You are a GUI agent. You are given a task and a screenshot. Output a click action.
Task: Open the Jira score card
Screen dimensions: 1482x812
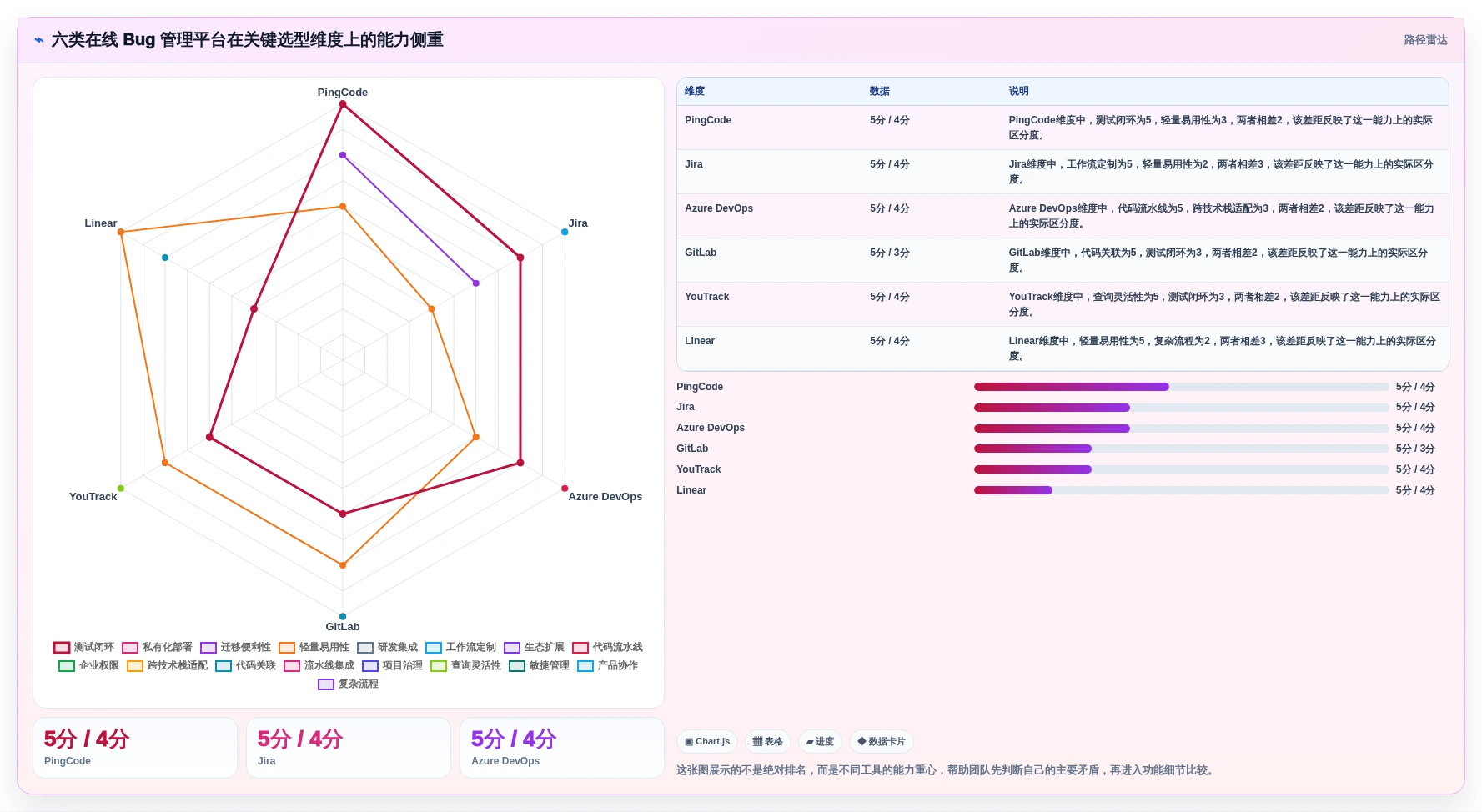pyautogui.click(x=349, y=748)
